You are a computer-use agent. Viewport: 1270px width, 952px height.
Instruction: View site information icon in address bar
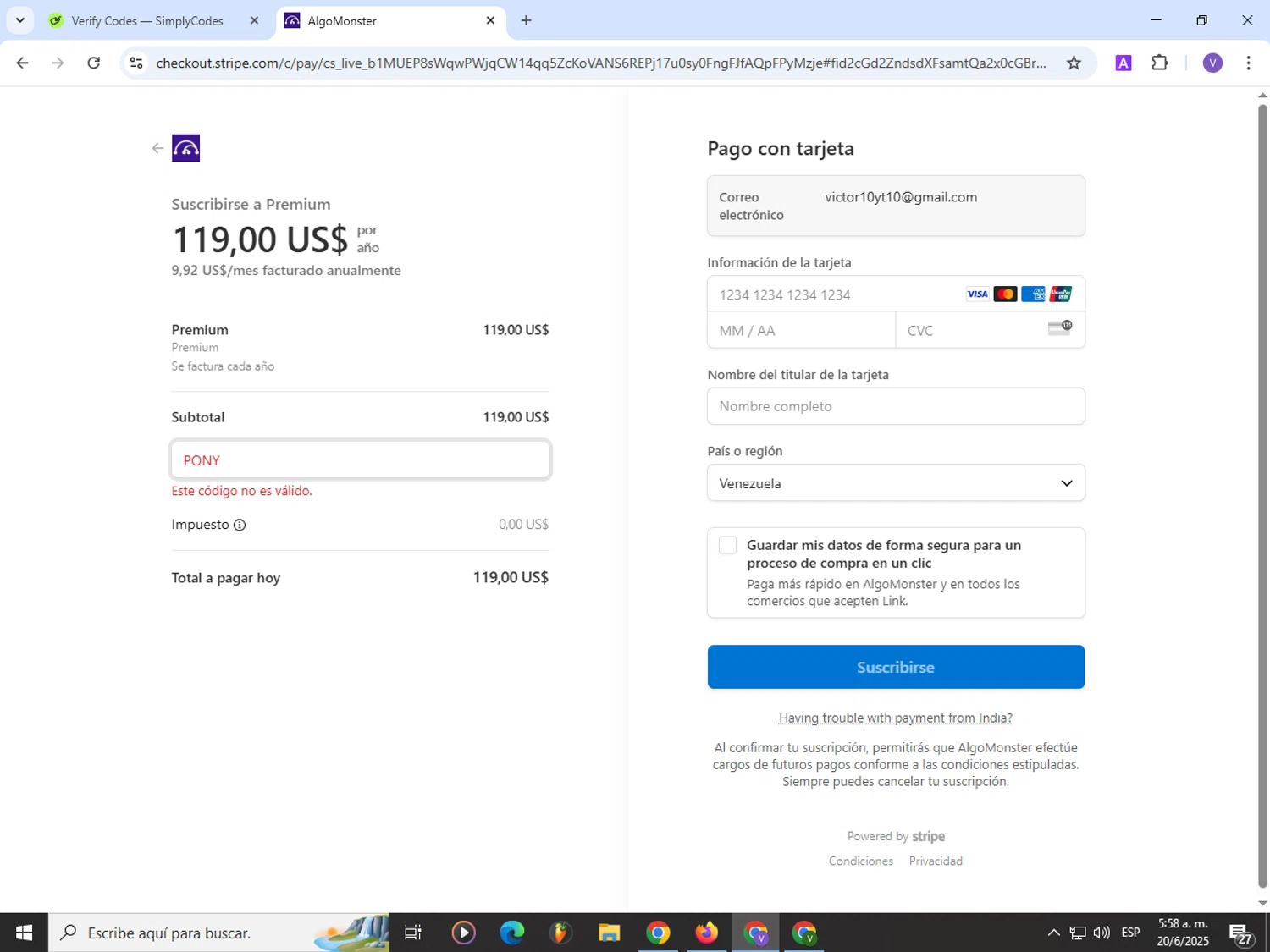pos(136,63)
